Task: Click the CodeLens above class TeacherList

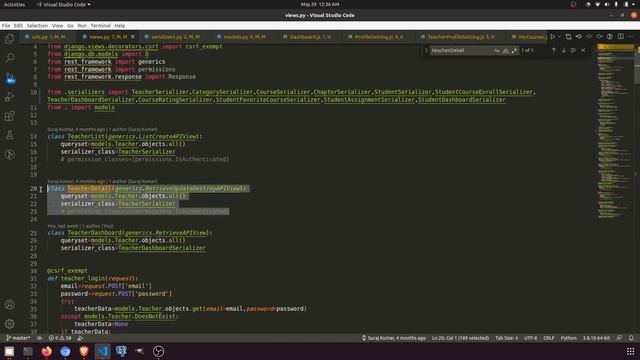Action: click(102, 129)
